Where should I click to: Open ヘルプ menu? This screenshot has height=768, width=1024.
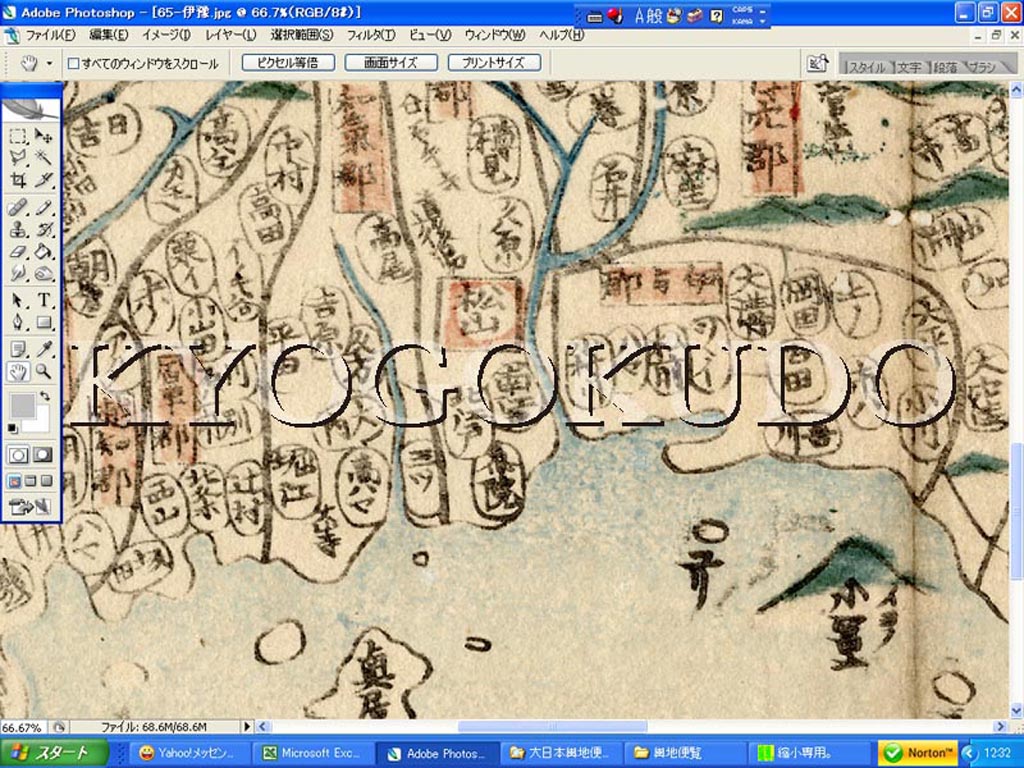point(561,35)
